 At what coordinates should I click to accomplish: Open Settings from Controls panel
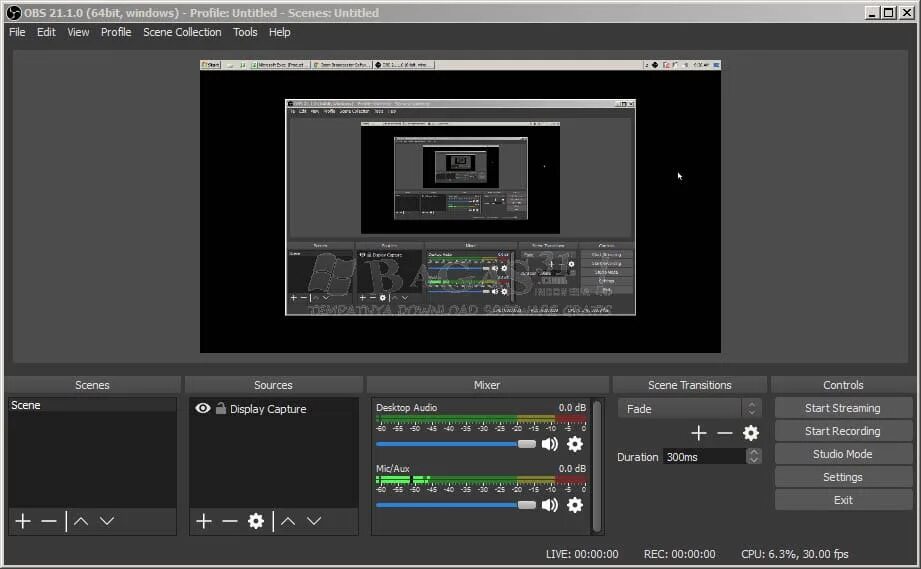click(x=843, y=477)
